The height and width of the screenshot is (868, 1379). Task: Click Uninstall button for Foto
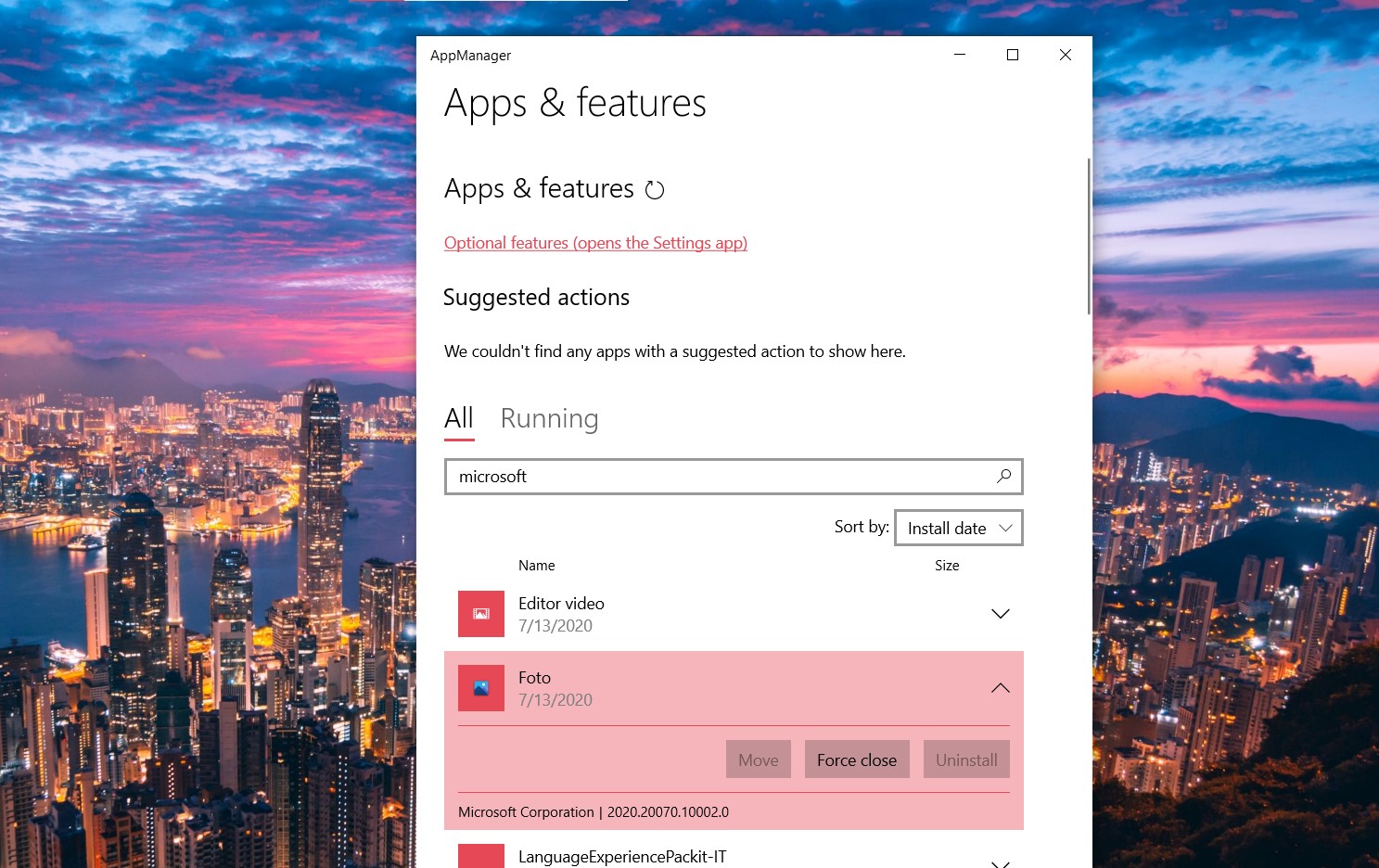[x=966, y=759]
